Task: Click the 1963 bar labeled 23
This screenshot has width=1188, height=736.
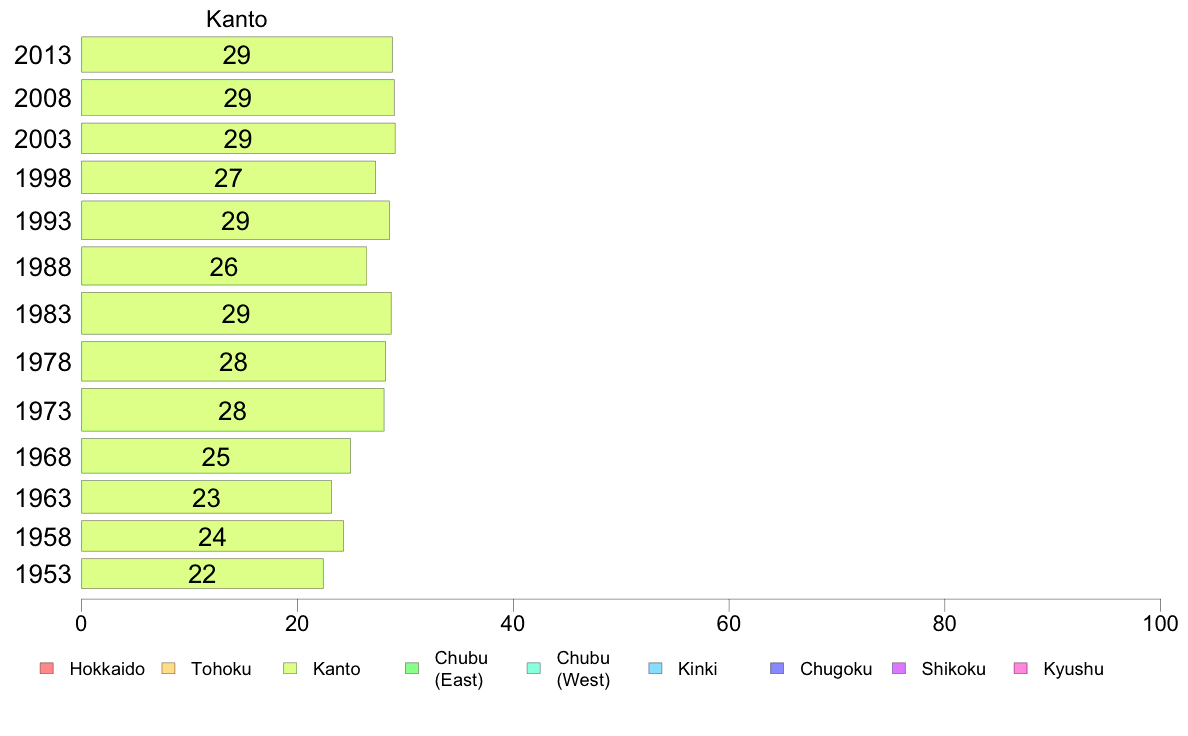Action: click(x=206, y=497)
